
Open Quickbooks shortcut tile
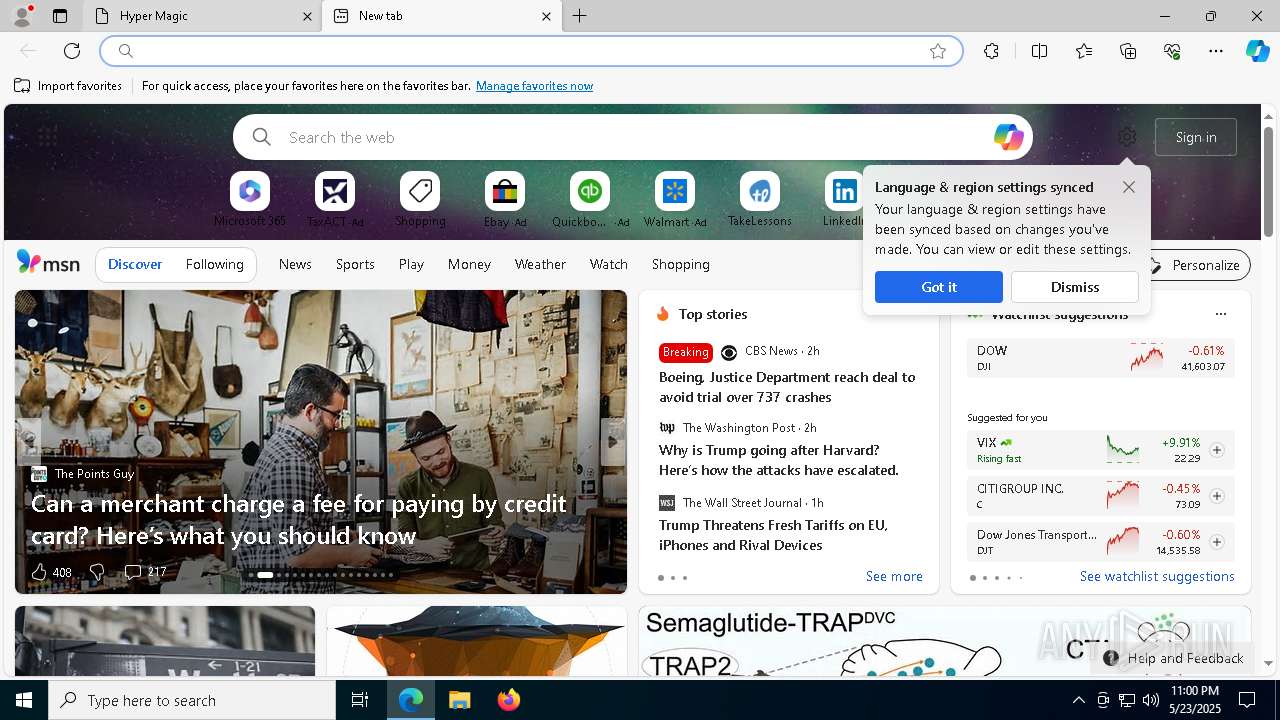pyautogui.click(x=590, y=199)
